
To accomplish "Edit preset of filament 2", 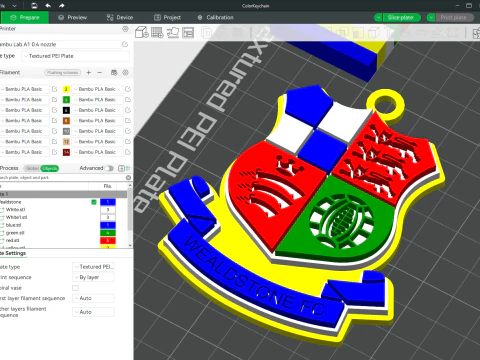I will [128, 89].
